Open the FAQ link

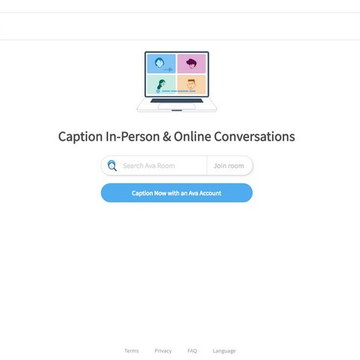[192, 351]
